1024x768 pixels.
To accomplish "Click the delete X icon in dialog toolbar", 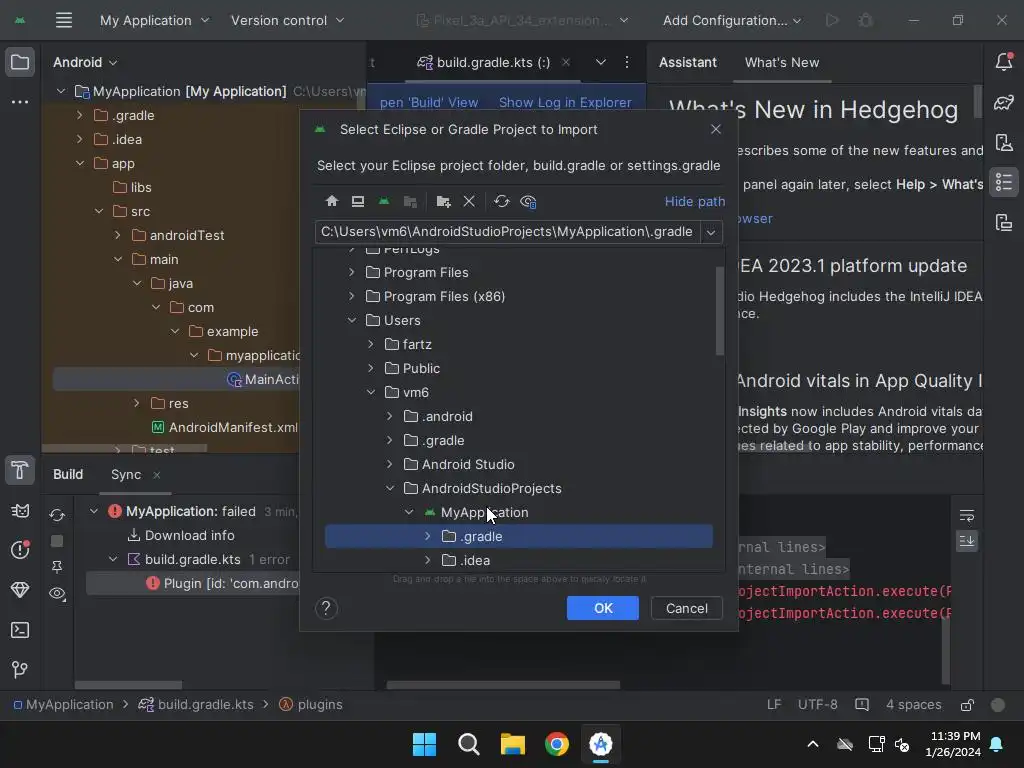I will [x=469, y=201].
